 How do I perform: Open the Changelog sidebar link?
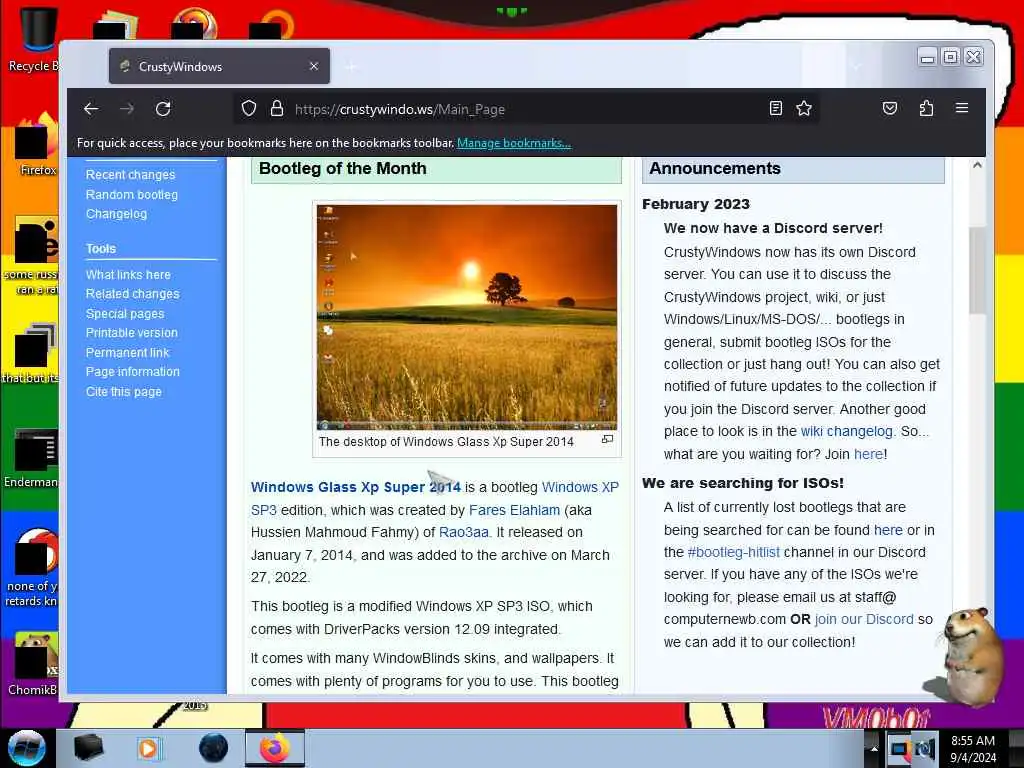[x=116, y=214]
